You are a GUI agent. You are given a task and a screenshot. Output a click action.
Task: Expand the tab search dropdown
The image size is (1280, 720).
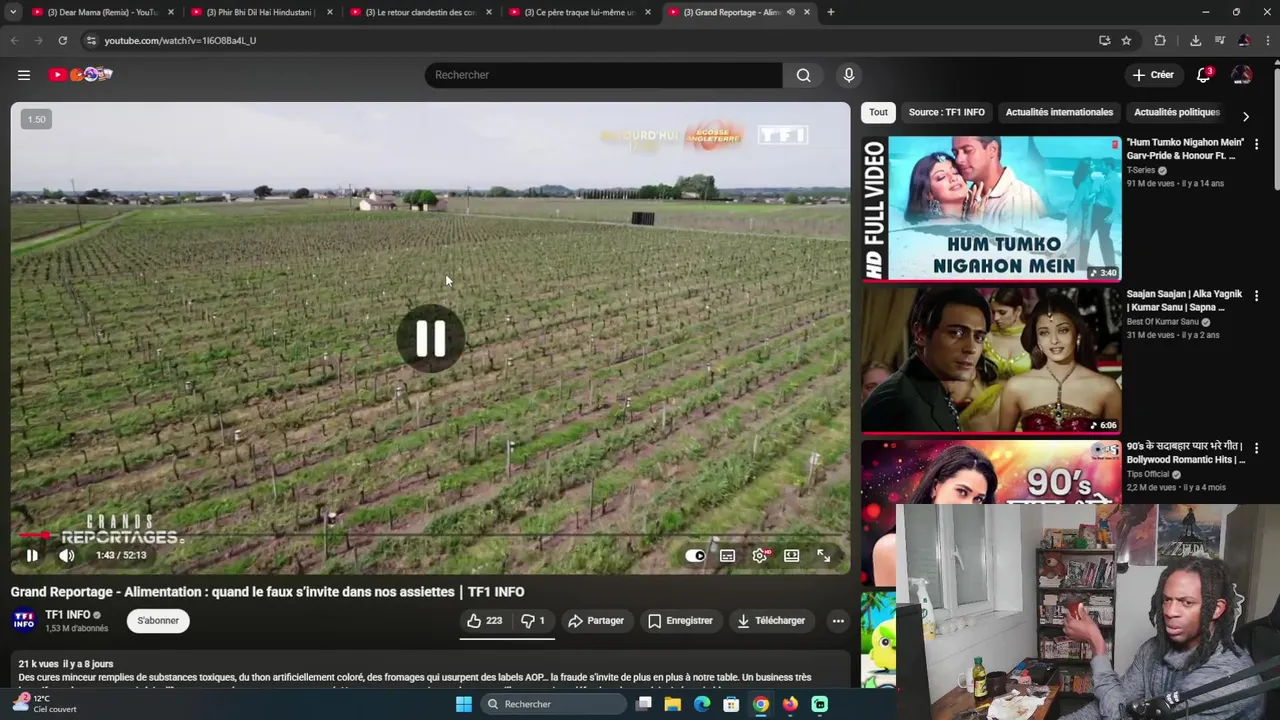13,12
